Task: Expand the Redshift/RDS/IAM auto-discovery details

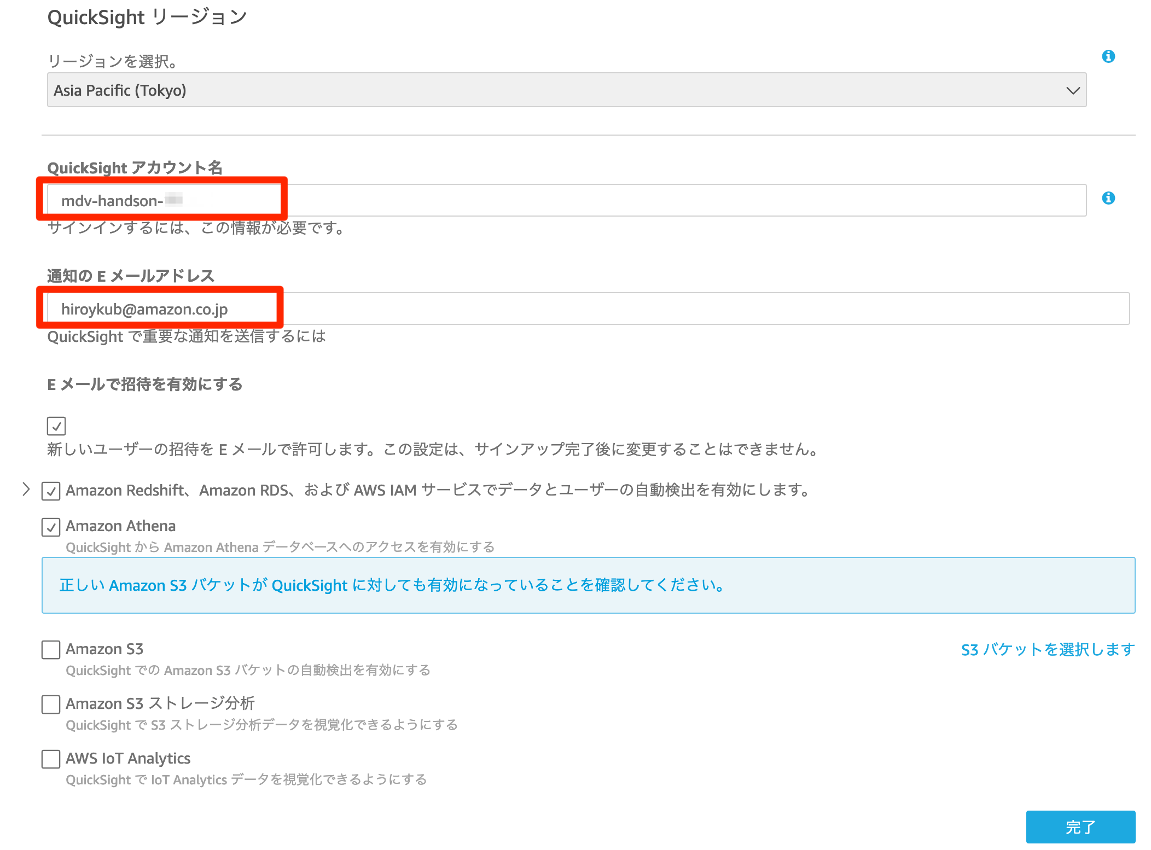Action: point(26,489)
